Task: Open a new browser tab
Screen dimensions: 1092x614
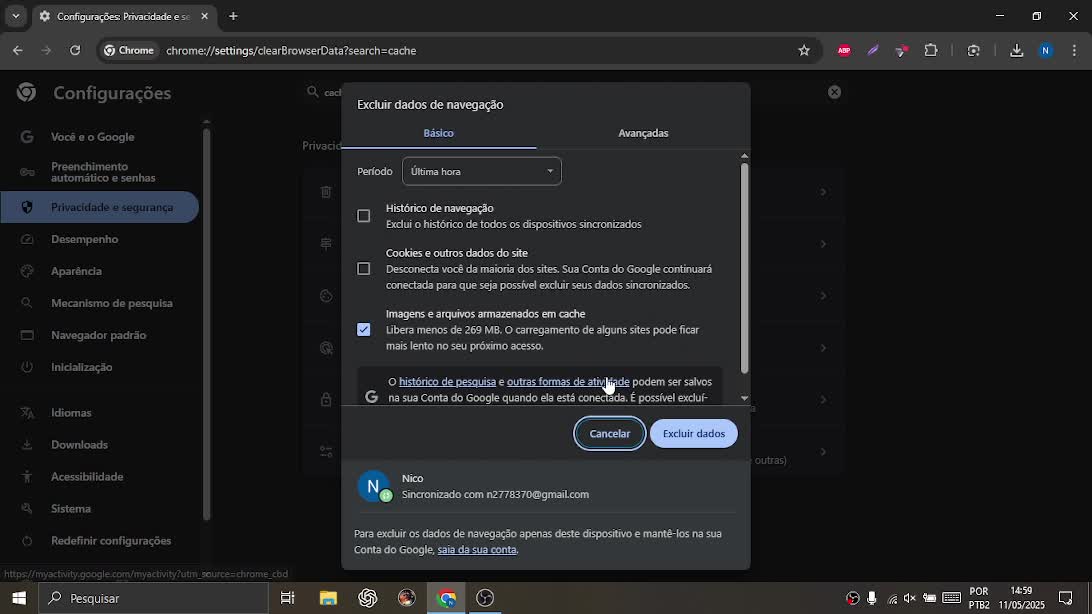Action: (233, 16)
